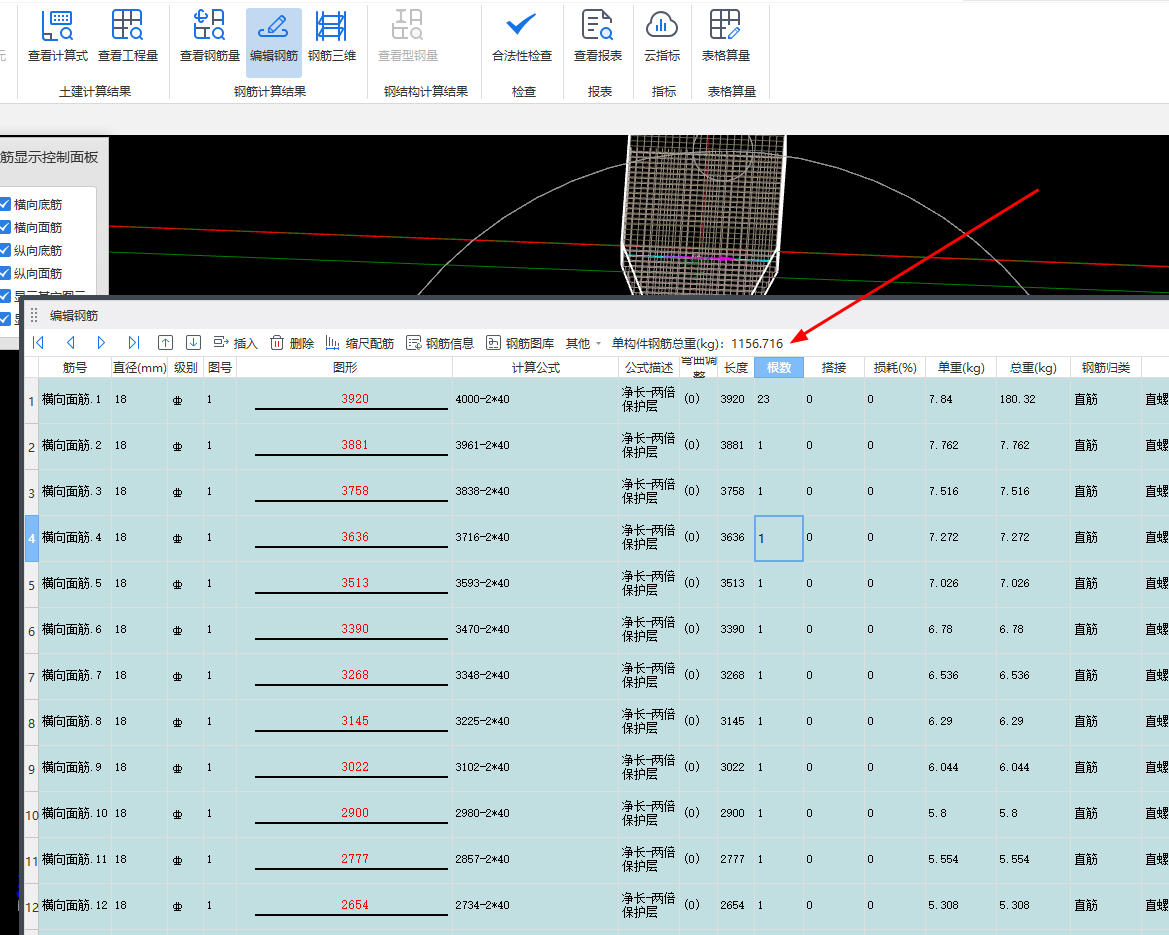The width and height of the screenshot is (1169, 935).
Task: Click 横向面筋.12 name cell
Action: [75, 905]
